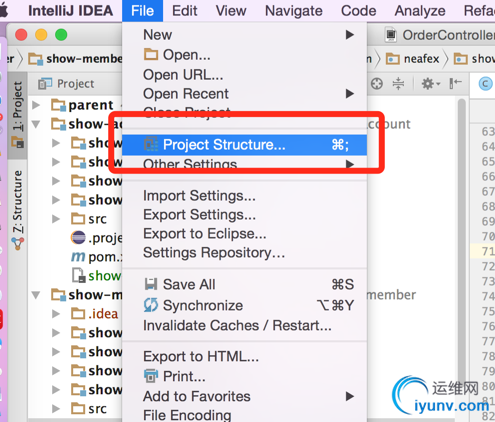This screenshot has width=495, height=422.
Task: Click the collapse all icon
Action: (x=398, y=84)
